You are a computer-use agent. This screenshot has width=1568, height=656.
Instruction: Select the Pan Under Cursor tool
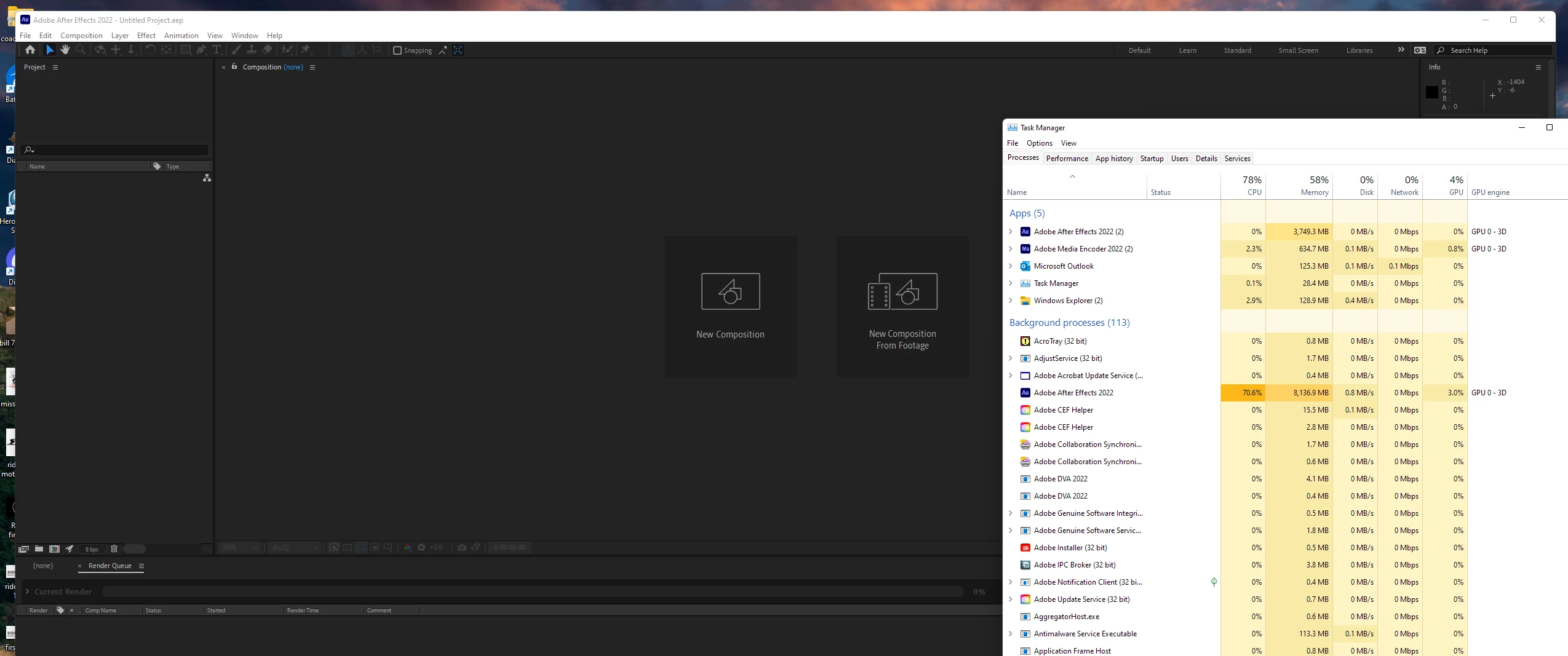116,50
